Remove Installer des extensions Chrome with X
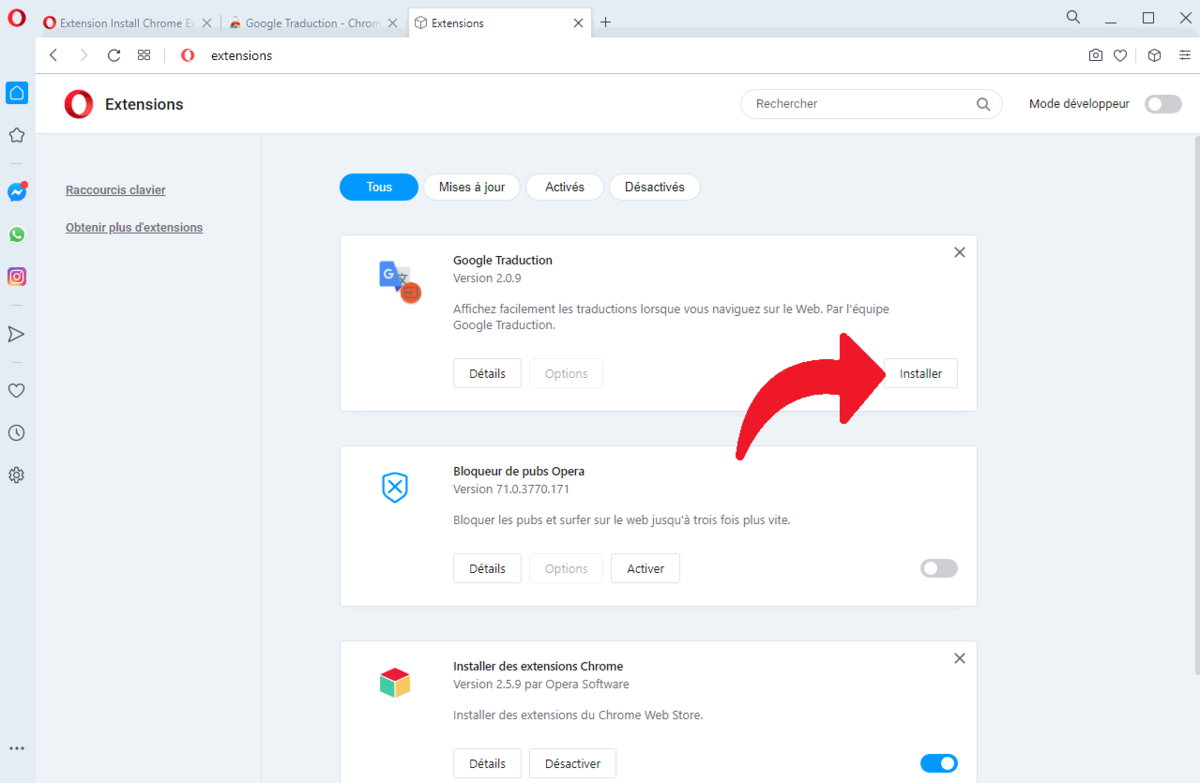This screenshot has height=783, width=1200. (x=959, y=658)
